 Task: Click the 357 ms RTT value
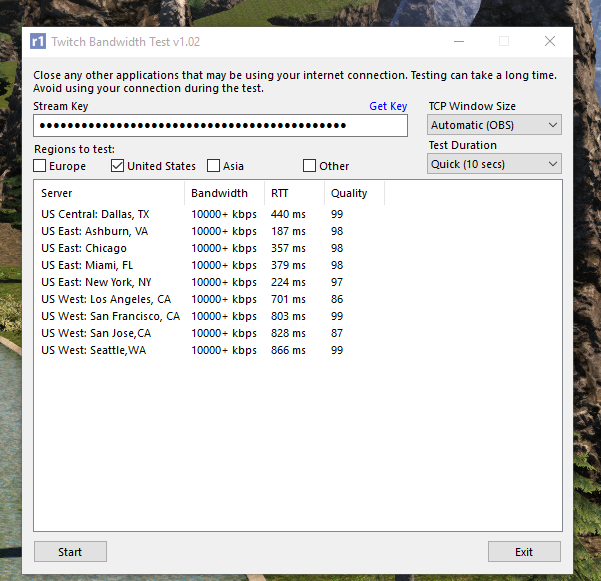click(x=288, y=248)
